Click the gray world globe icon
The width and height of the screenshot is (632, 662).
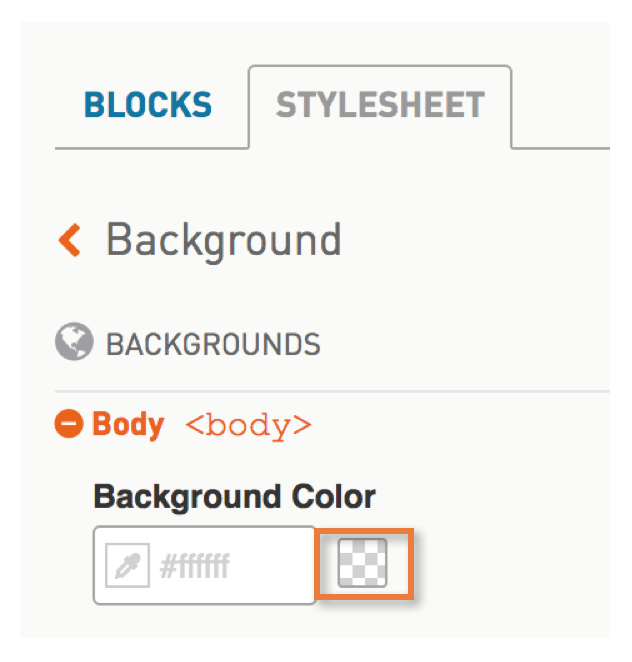pyautogui.click(x=74, y=341)
